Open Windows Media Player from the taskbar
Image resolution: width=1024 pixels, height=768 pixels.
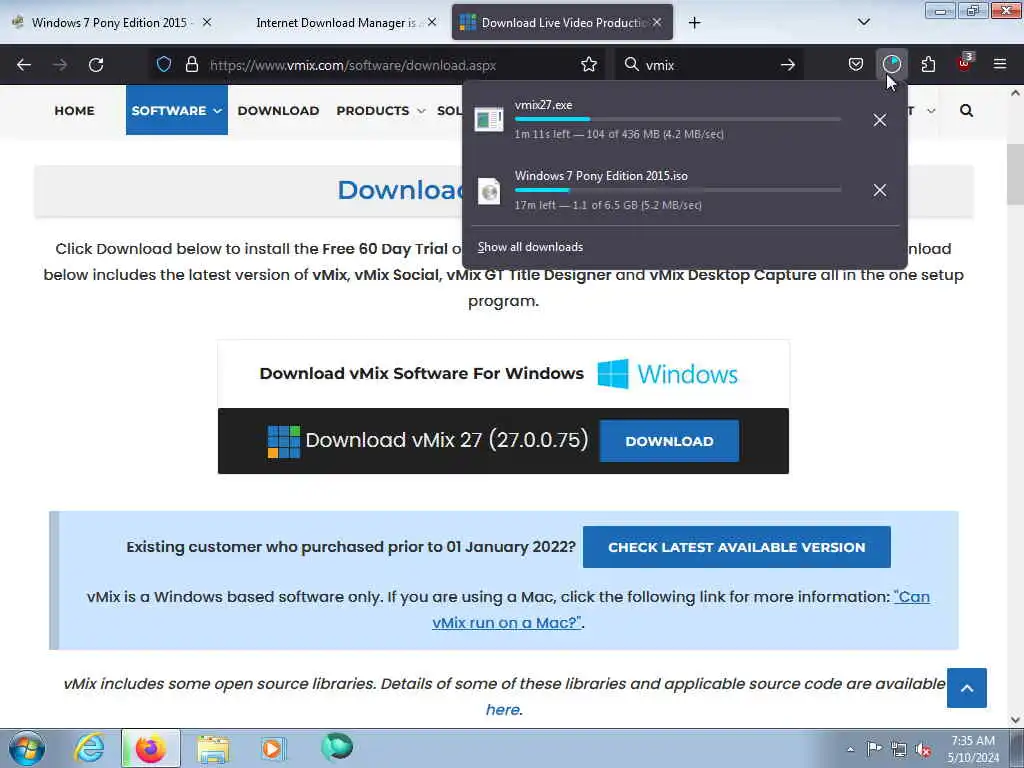pos(272,748)
